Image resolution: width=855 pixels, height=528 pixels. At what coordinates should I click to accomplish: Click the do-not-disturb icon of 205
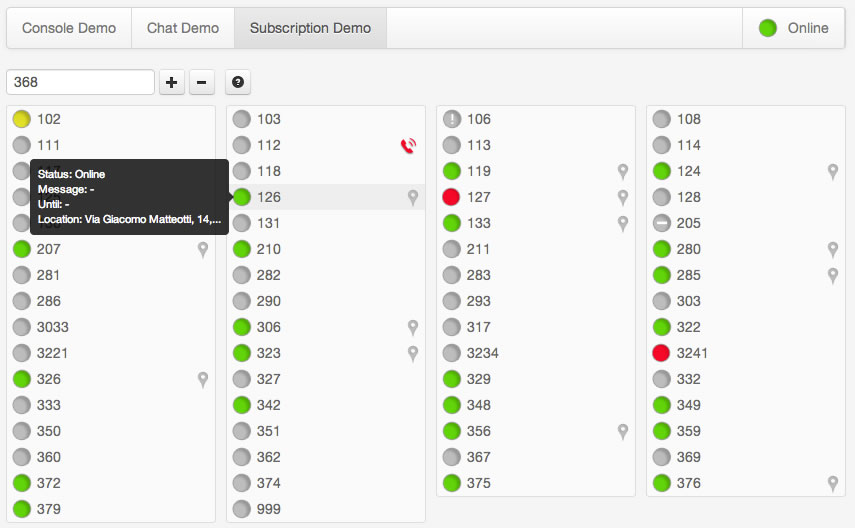662,224
